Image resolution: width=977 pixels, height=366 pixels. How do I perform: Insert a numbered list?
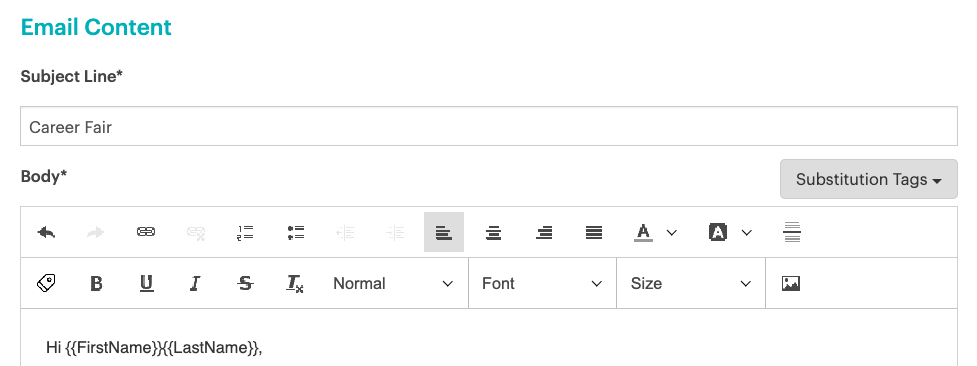tap(245, 233)
